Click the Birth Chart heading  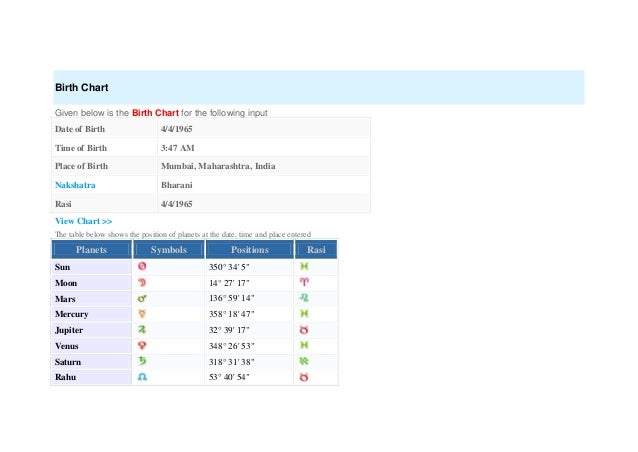pos(82,87)
